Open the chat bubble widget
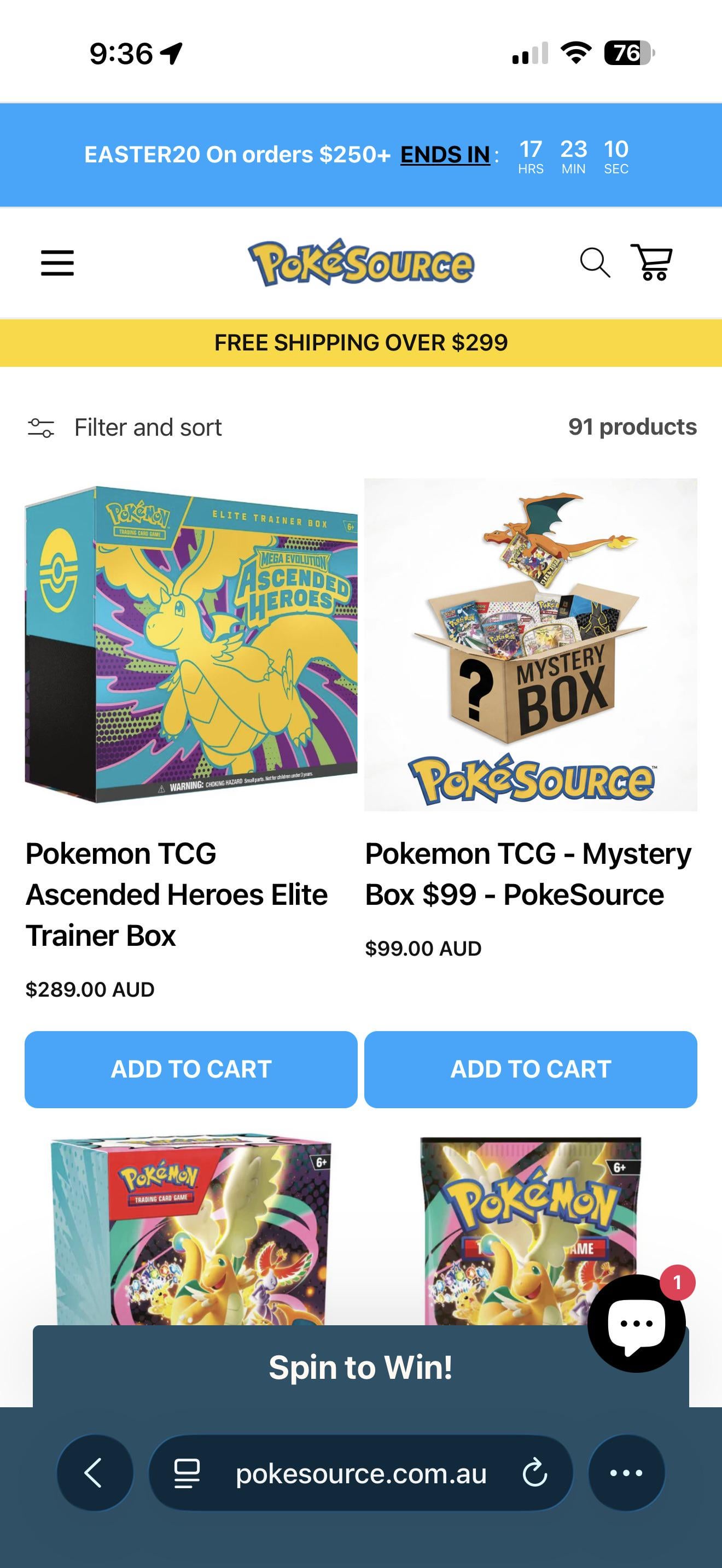Image resolution: width=722 pixels, height=1568 pixels. 636,1323
